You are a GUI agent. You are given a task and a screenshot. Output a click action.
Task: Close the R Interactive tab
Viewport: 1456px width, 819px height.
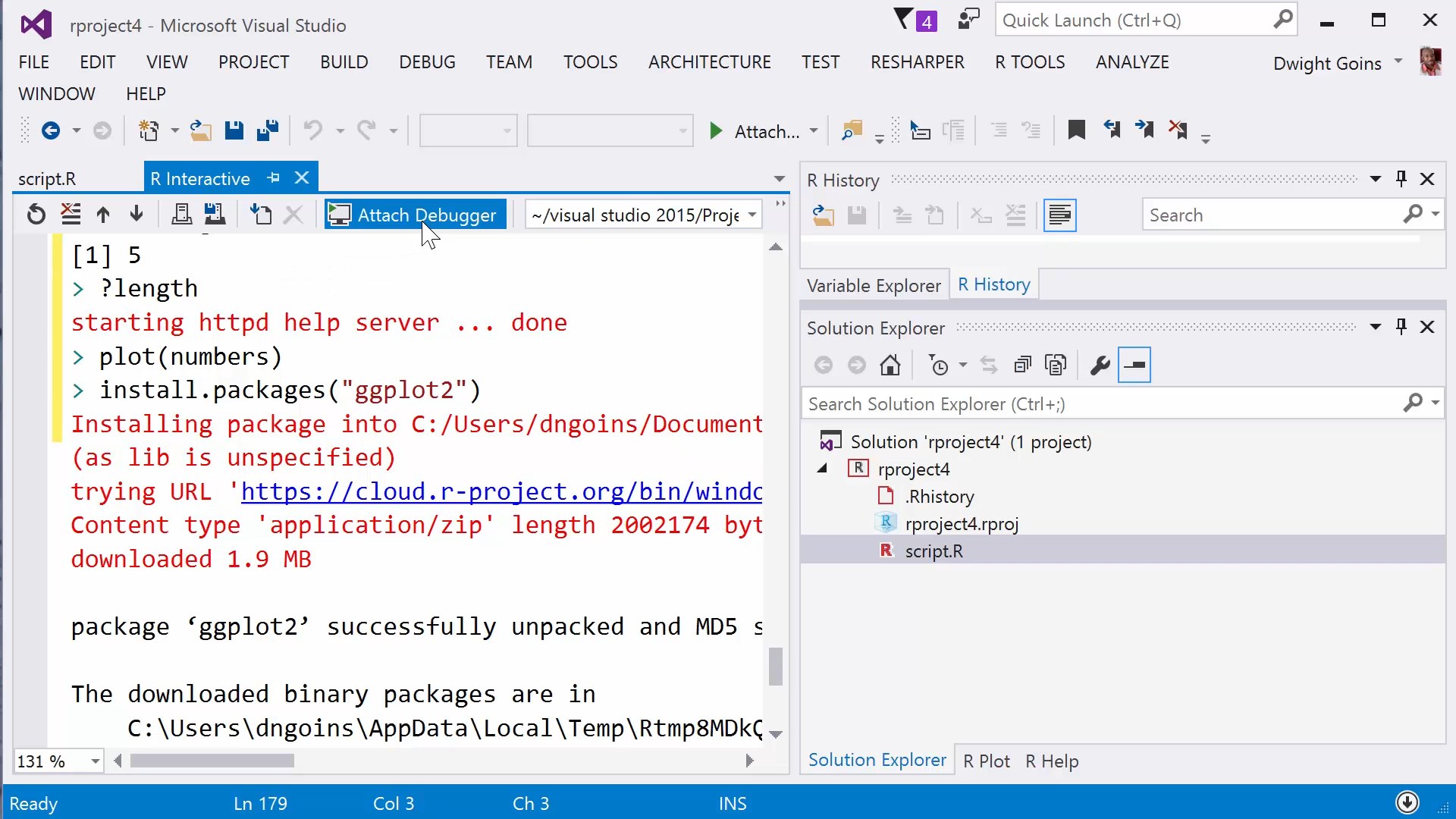[x=302, y=177]
